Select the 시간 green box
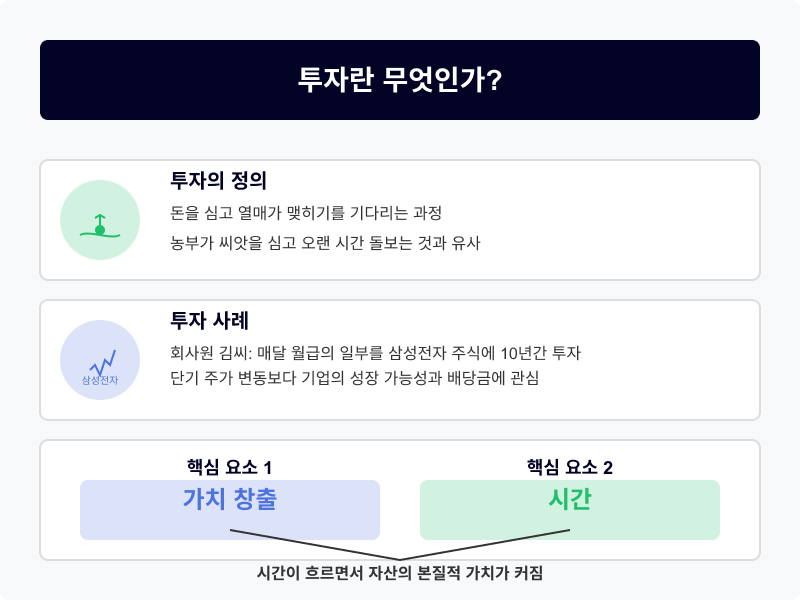800x600 pixels. point(570,510)
